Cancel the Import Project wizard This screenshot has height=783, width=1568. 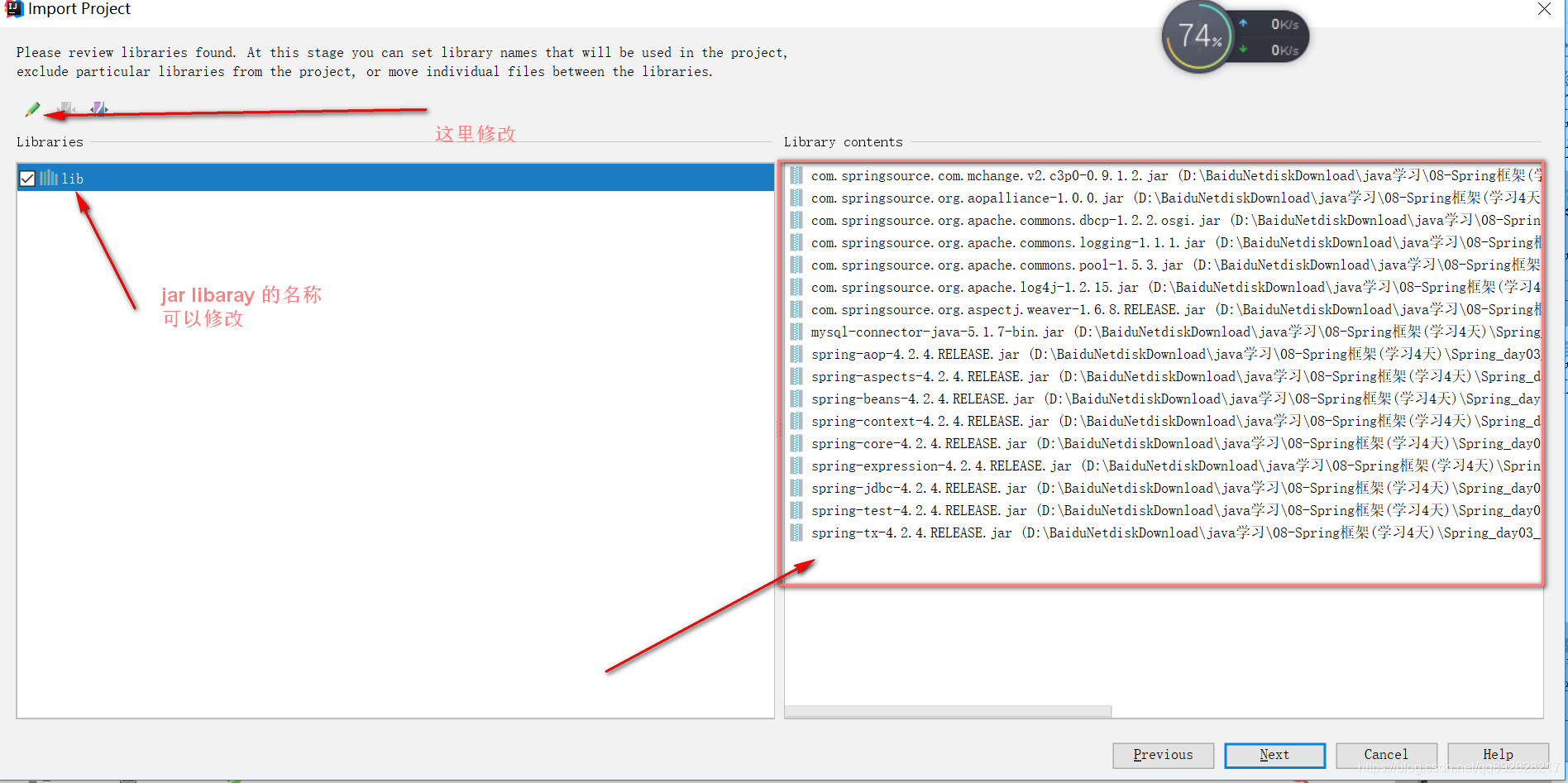[1386, 755]
